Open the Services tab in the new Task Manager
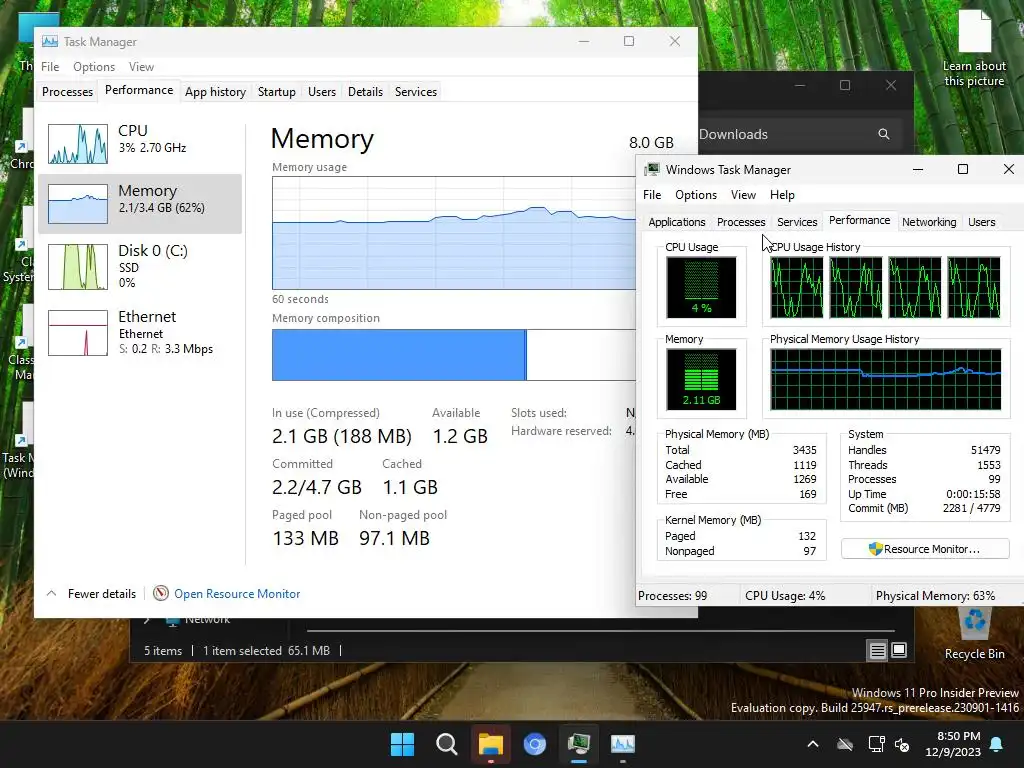 point(415,91)
